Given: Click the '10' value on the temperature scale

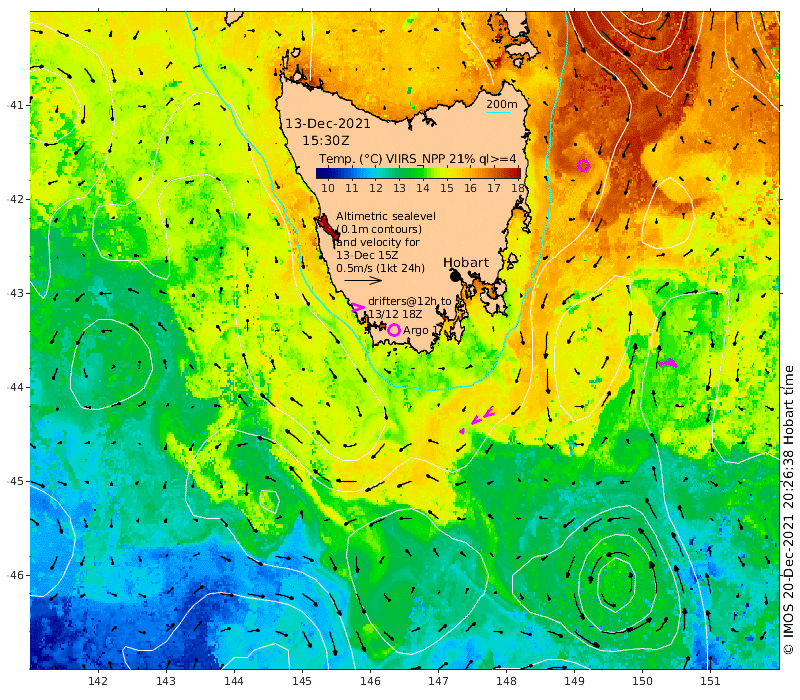Looking at the screenshot, I should point(328,188).
